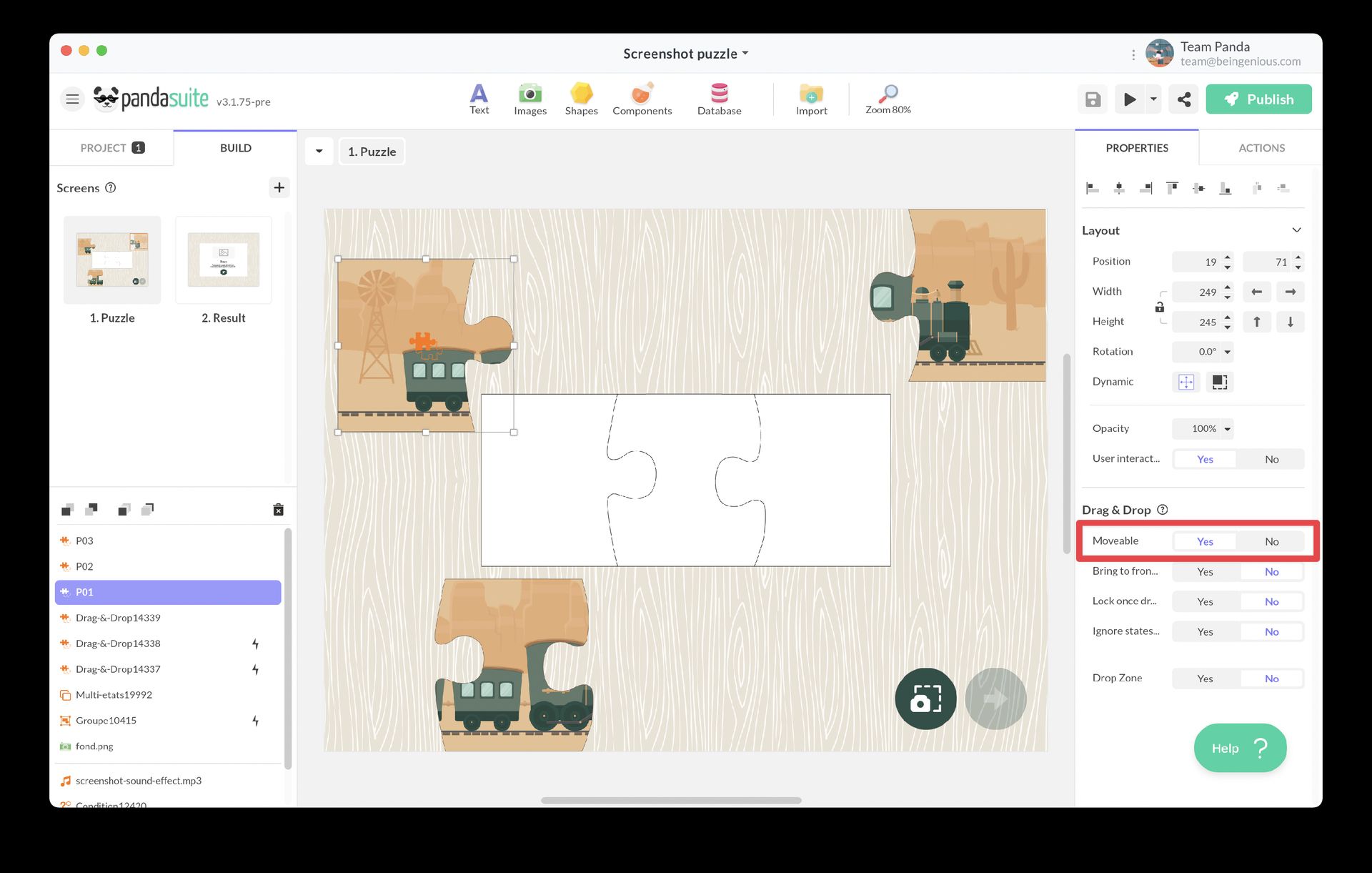This screenshot has height=873, width=1372.
Task: Click the share icon
Action: pos(1183,99)
